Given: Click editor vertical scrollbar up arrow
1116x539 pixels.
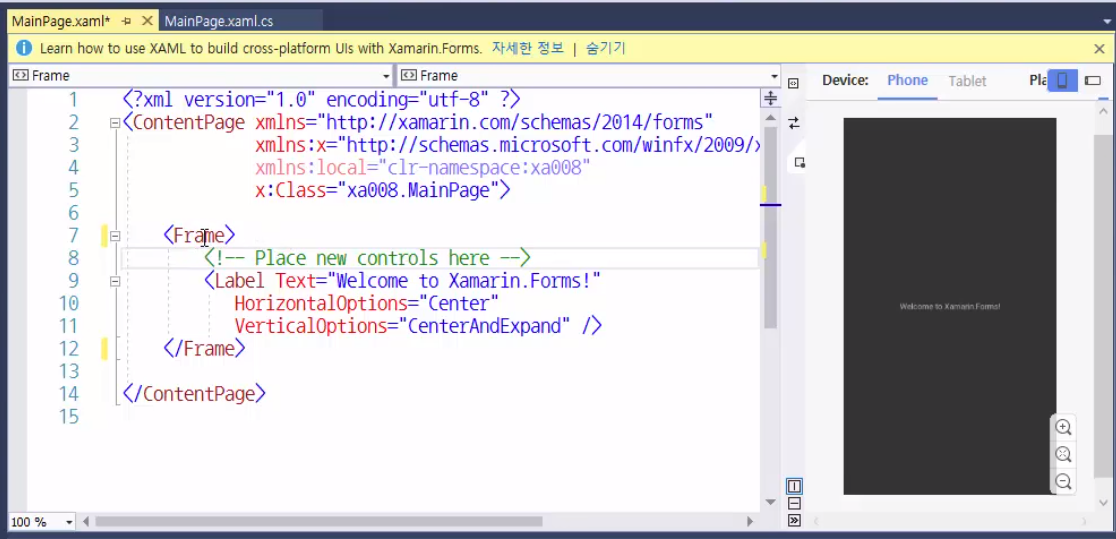Looking at the screenshot, I should [x=770, y=116].
